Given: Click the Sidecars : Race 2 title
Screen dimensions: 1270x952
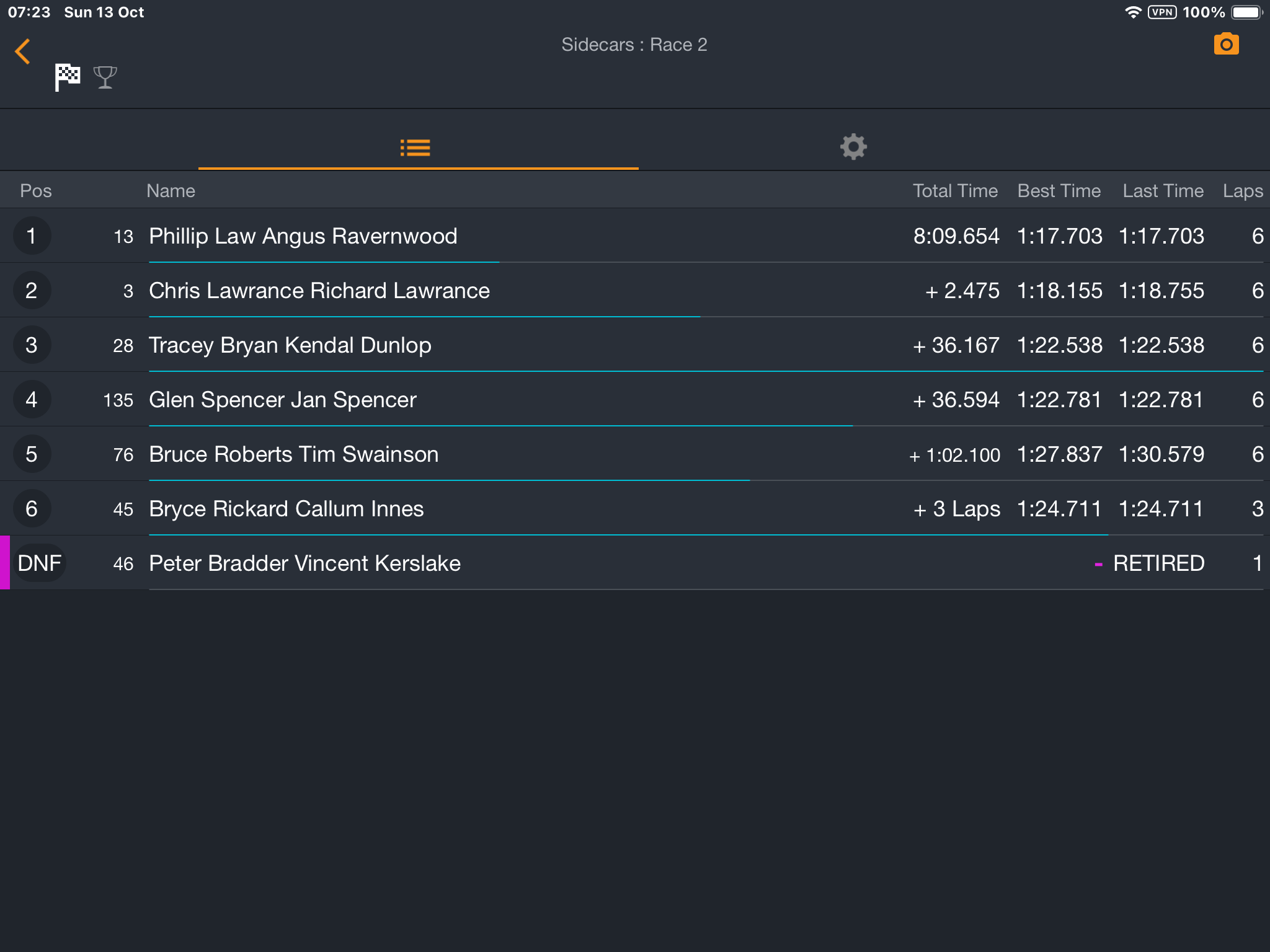Looking at the screenshot, I should point(634,45).
